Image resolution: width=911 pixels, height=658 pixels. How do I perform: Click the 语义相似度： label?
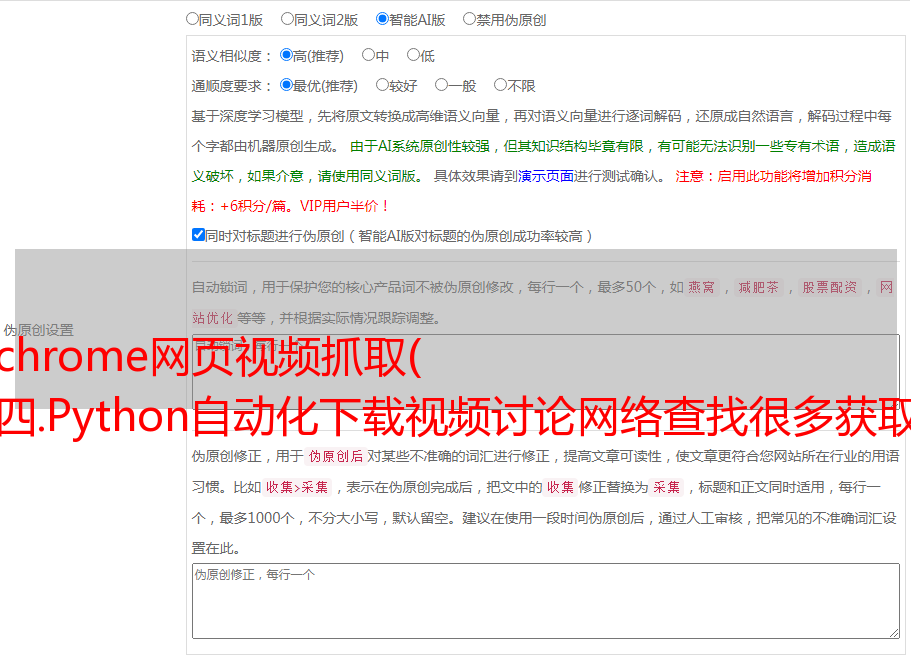[x=232, y=56]
